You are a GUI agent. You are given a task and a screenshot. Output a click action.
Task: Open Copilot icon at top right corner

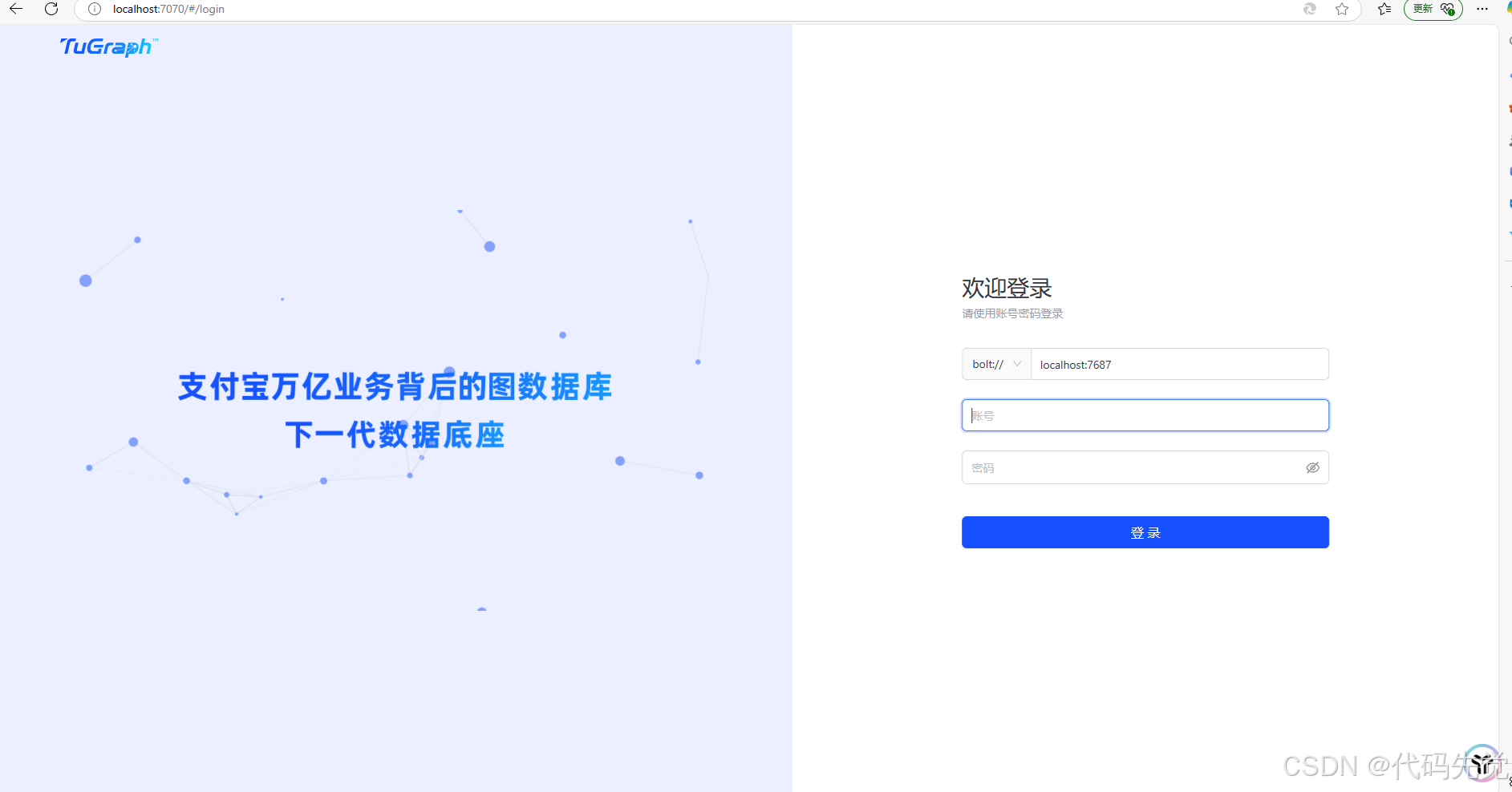pos(1506,9)
